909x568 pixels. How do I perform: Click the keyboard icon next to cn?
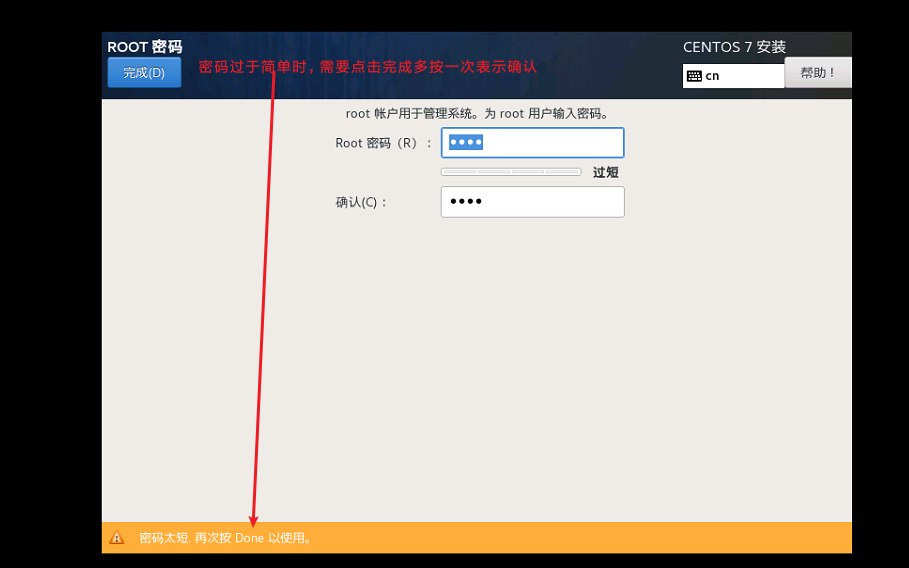(x=694, y=76)
